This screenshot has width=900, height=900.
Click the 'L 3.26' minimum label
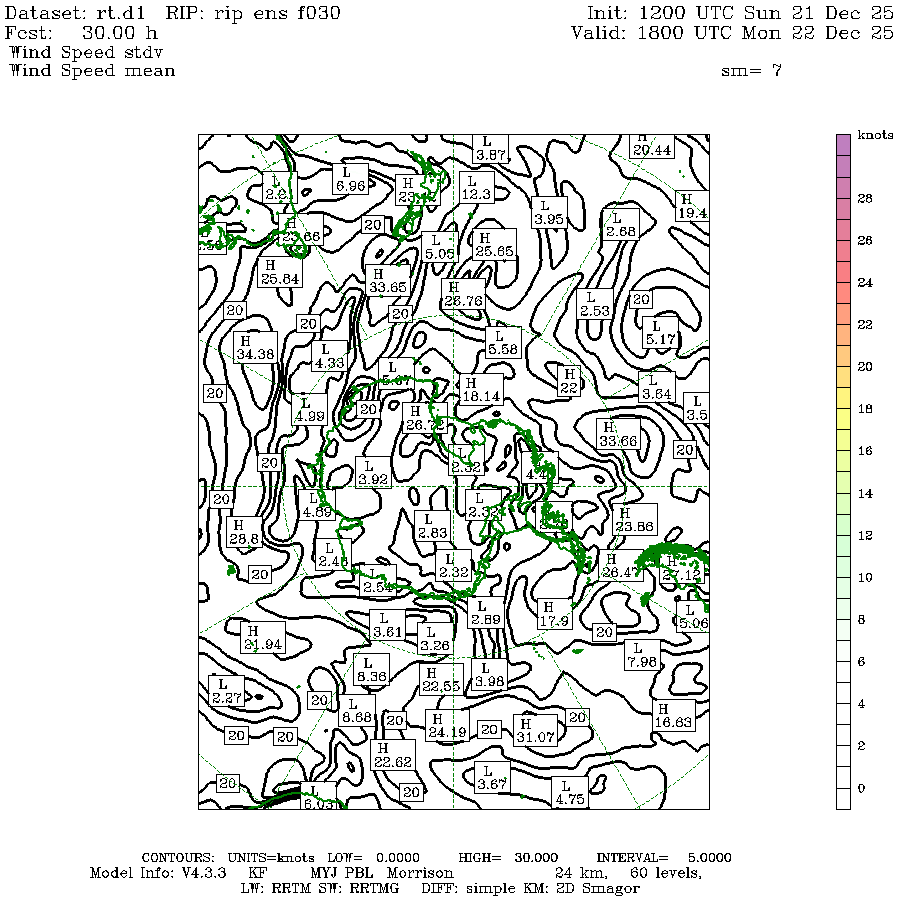click(435, 638)
